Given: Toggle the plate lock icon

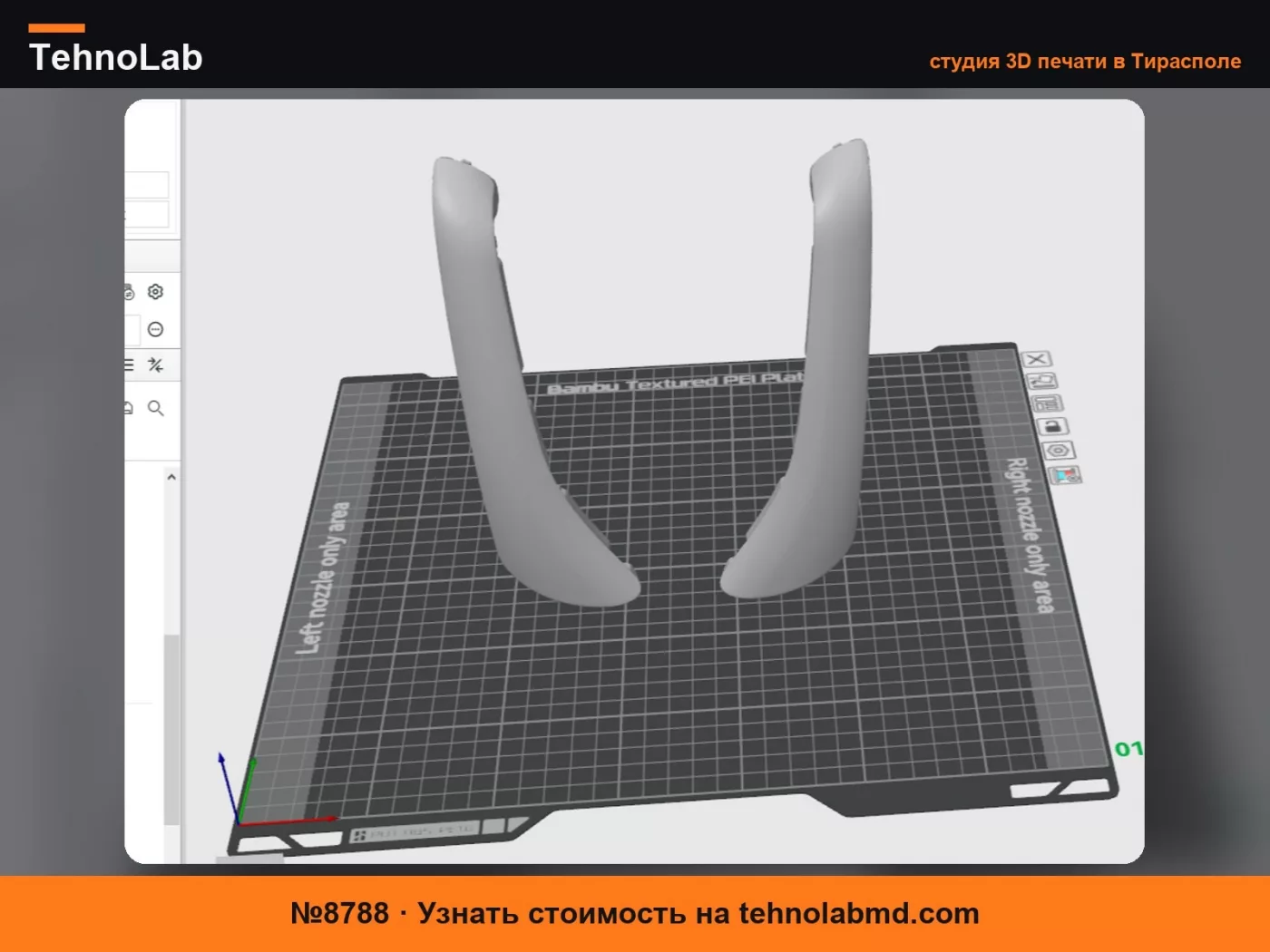Looking at the screenshot, I should (x=1052, y=426).
